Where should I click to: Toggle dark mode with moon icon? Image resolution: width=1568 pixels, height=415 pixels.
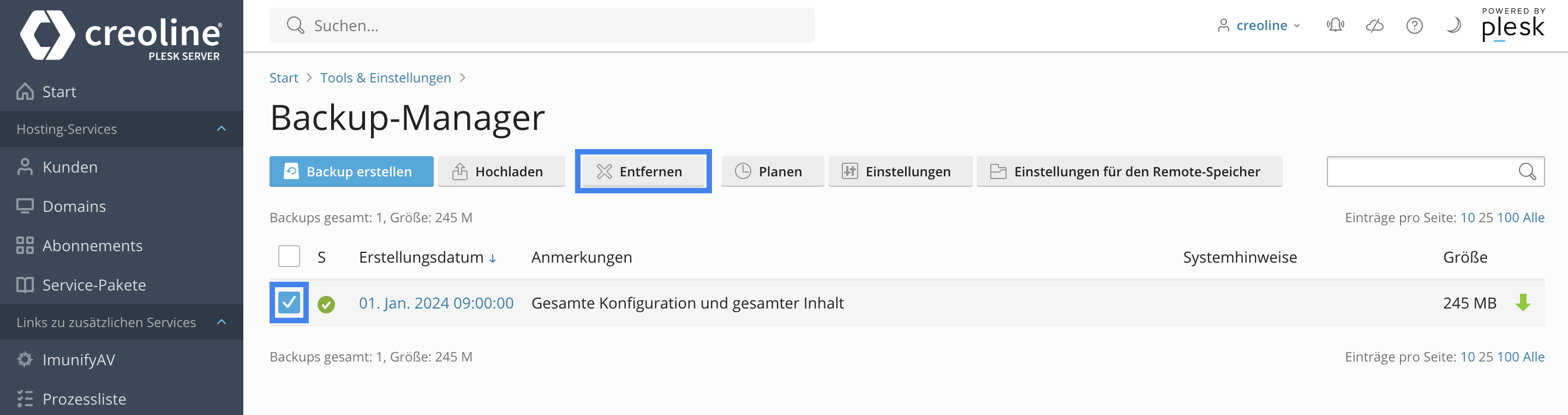[x=1453, y=25]
